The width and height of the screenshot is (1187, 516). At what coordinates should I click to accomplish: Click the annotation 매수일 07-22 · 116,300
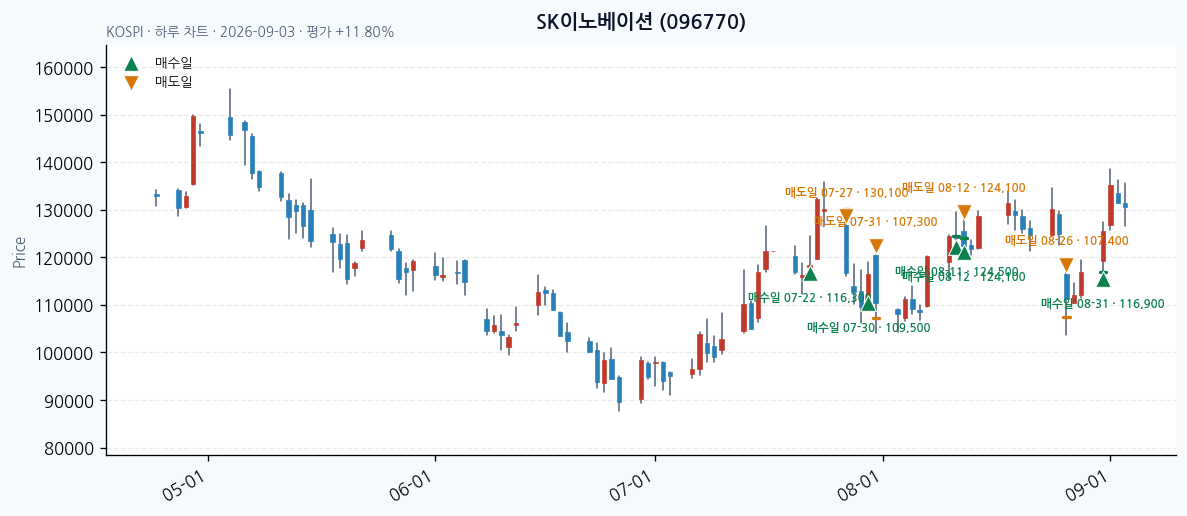point(809,297)
